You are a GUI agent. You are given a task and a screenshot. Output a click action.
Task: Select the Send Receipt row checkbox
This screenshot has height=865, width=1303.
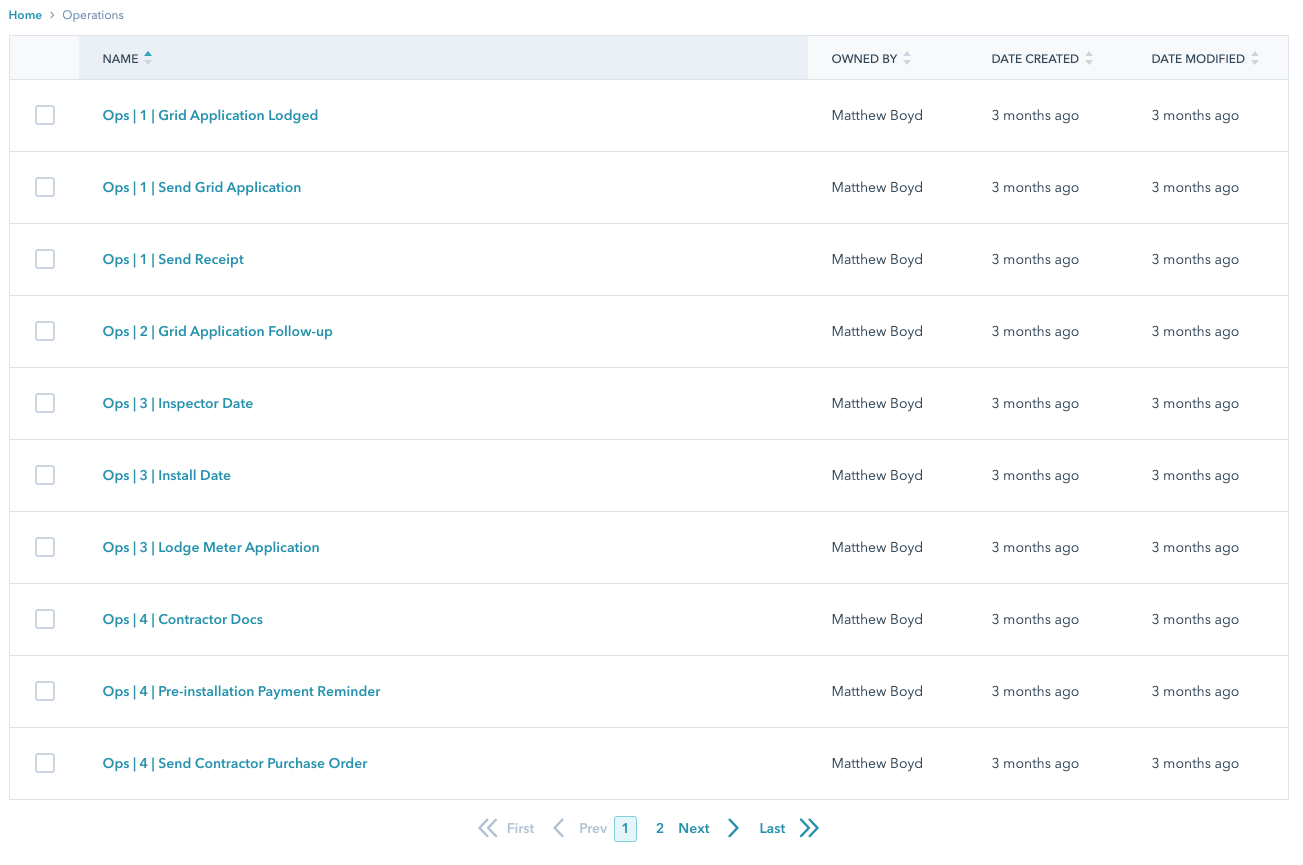coord(45,259)
